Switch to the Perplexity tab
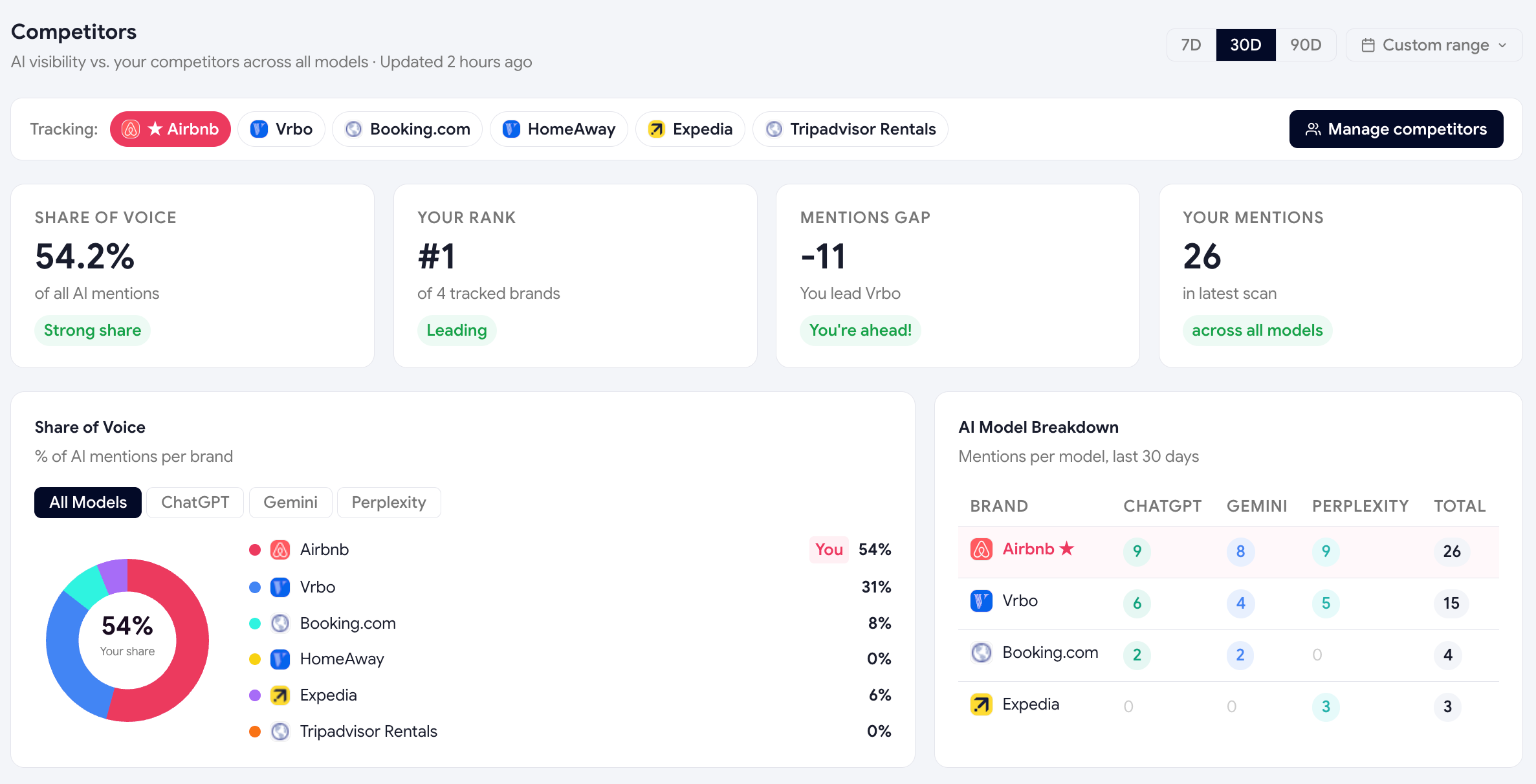This screenshot has height=784, width=1536. coord(389,503)
